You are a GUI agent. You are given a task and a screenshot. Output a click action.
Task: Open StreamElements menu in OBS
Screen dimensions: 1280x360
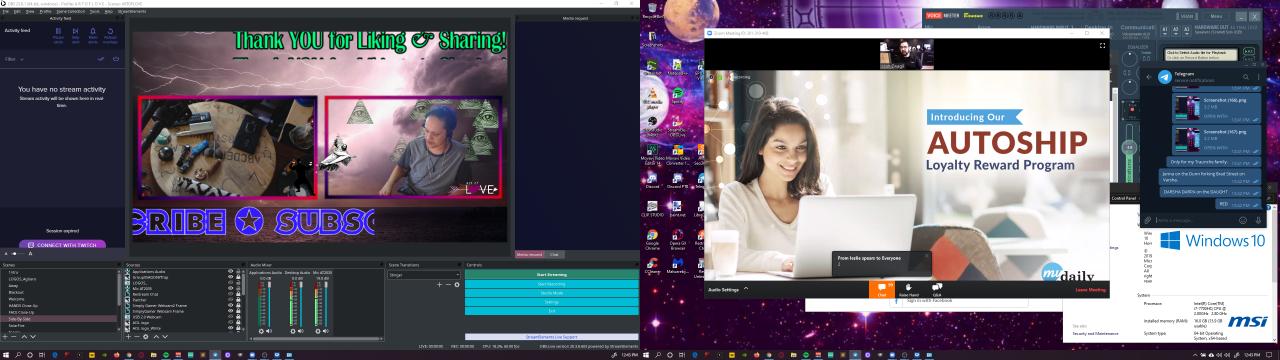132,11
